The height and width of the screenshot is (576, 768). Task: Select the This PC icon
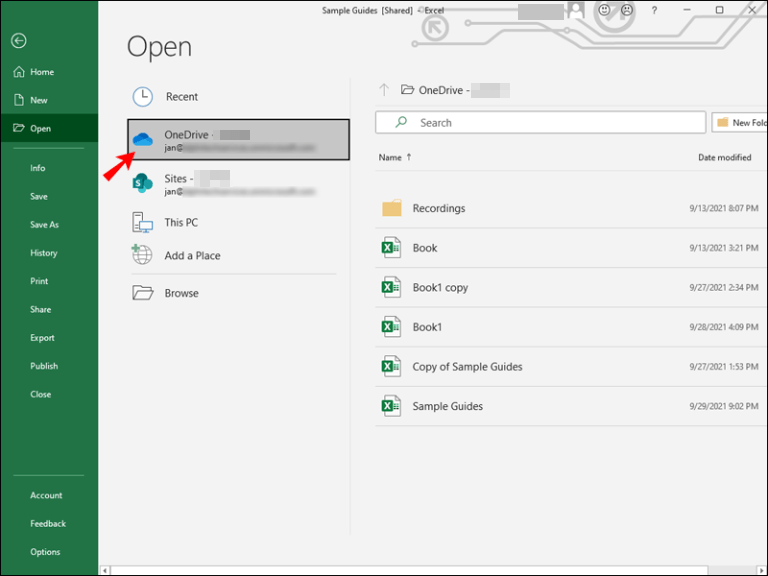(x=143, y=222)
